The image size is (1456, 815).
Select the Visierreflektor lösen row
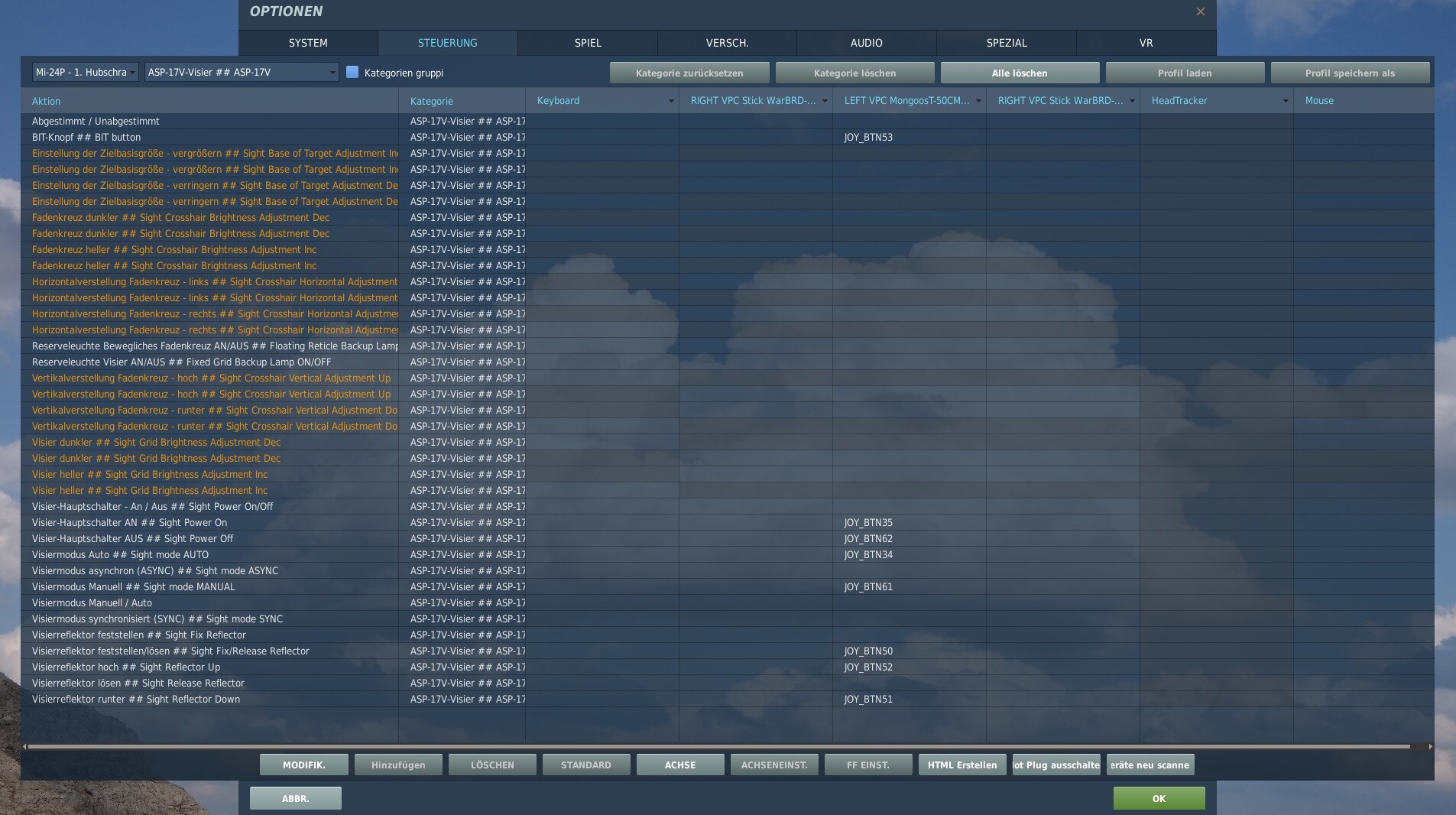point(727,683)
